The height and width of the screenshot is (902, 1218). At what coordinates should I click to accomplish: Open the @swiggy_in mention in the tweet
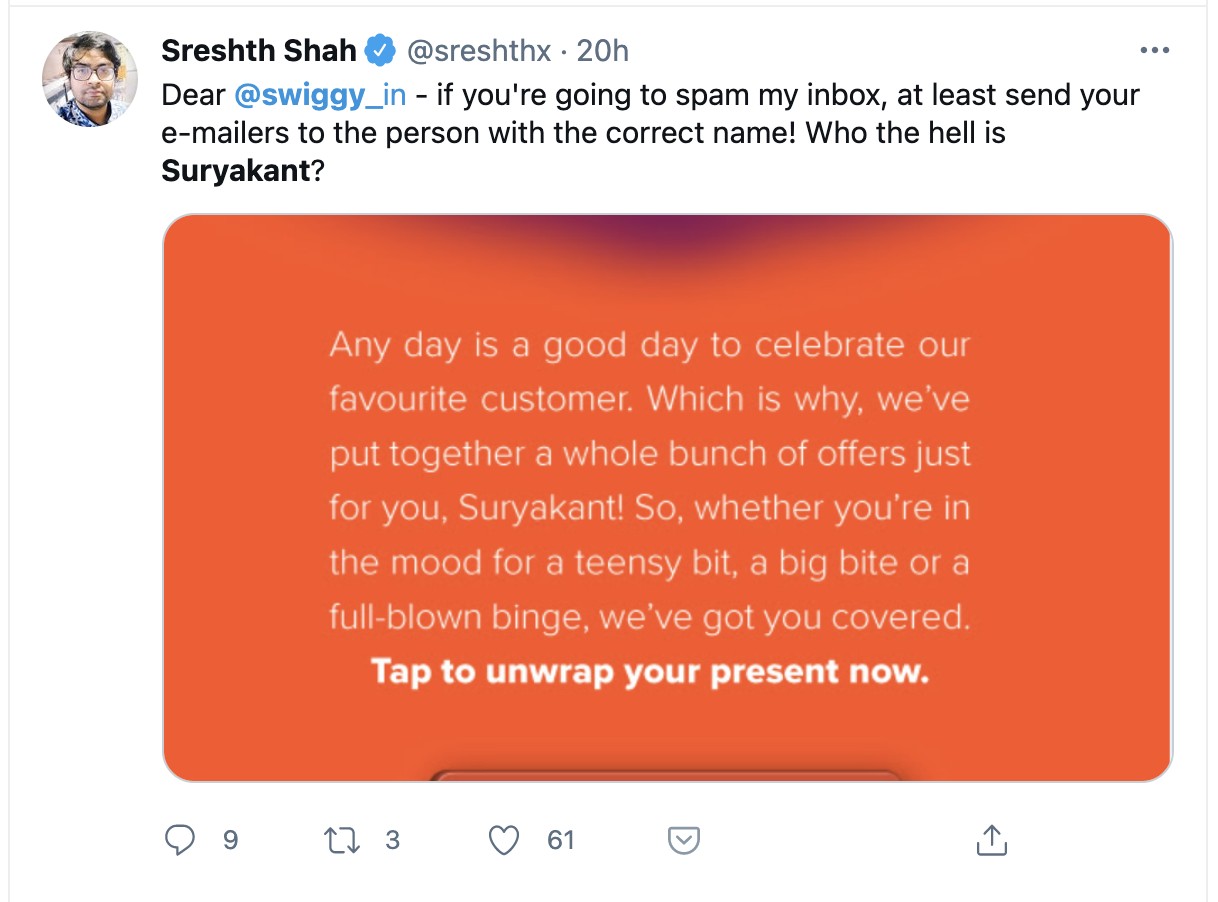click(x=320, y=95)
